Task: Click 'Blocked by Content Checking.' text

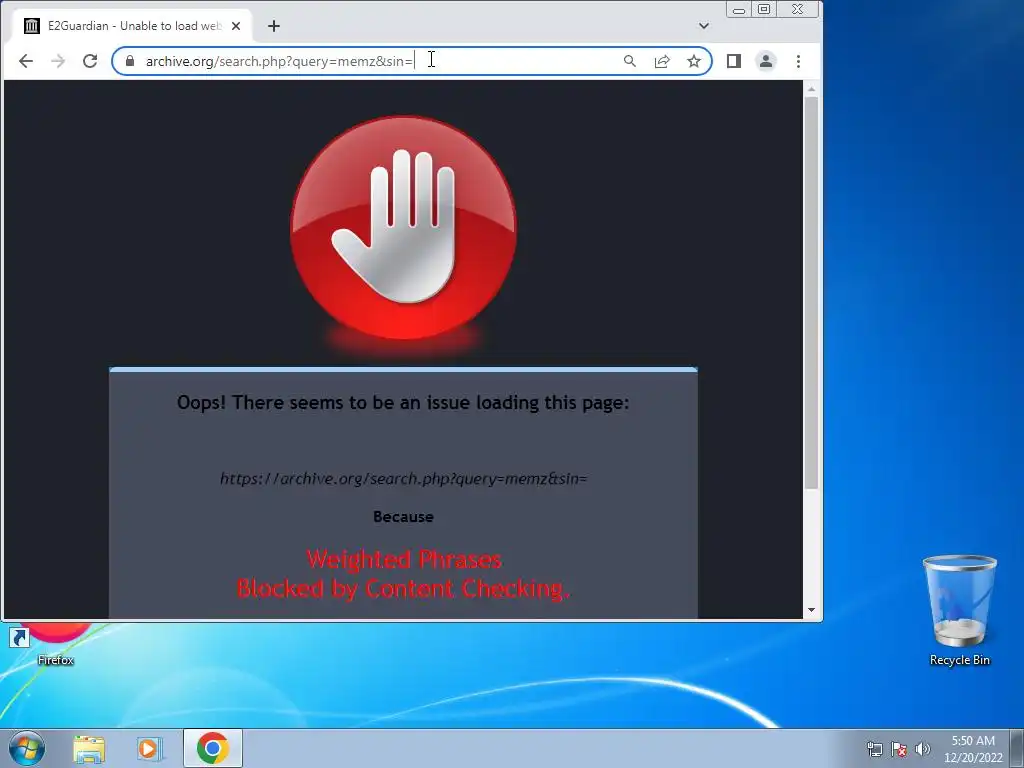Action: [x=404, y=589]
